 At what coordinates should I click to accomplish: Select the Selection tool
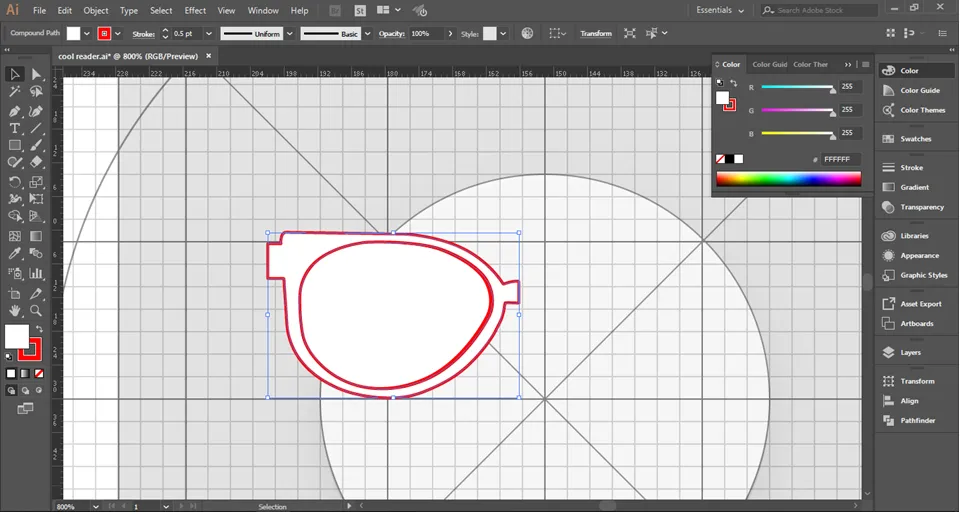[15, 74]
